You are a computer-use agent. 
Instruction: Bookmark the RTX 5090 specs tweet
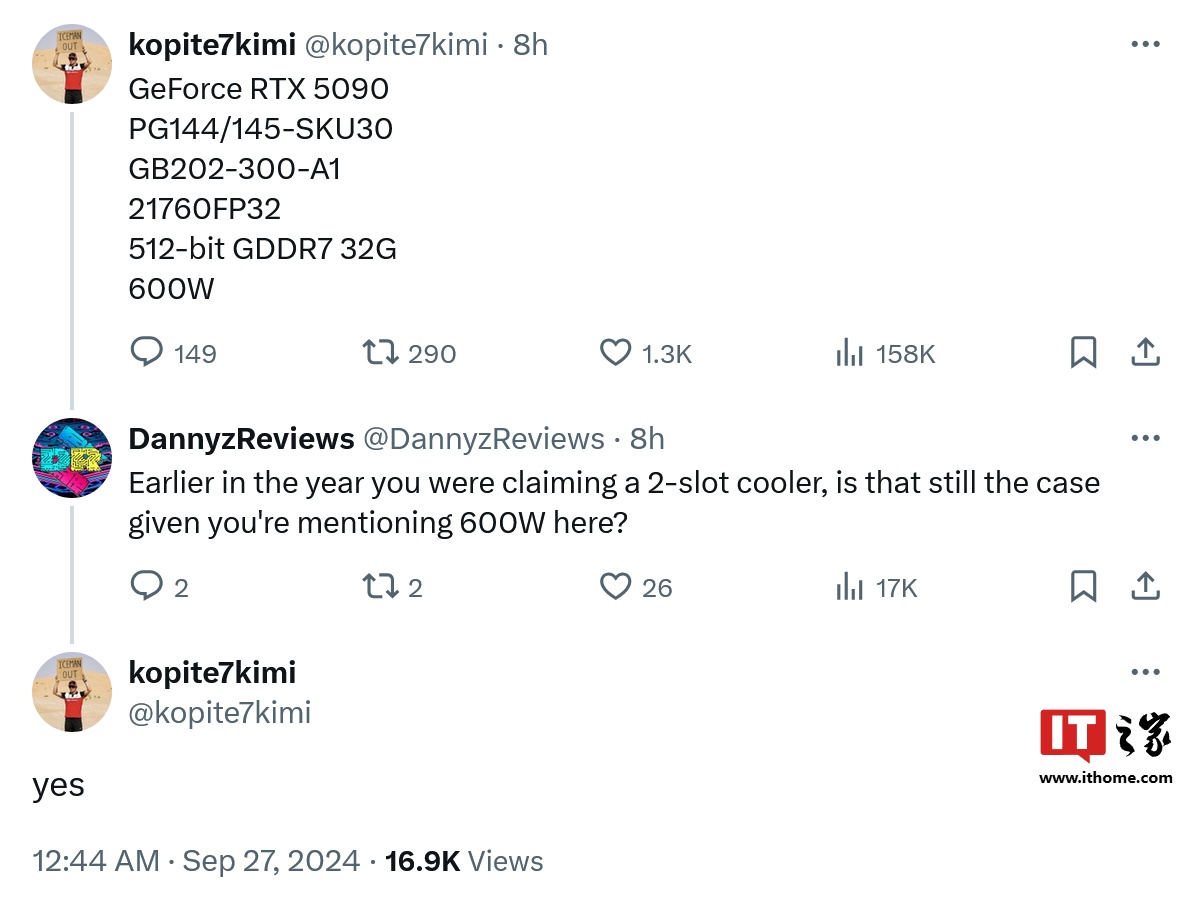coord(1083,352)
